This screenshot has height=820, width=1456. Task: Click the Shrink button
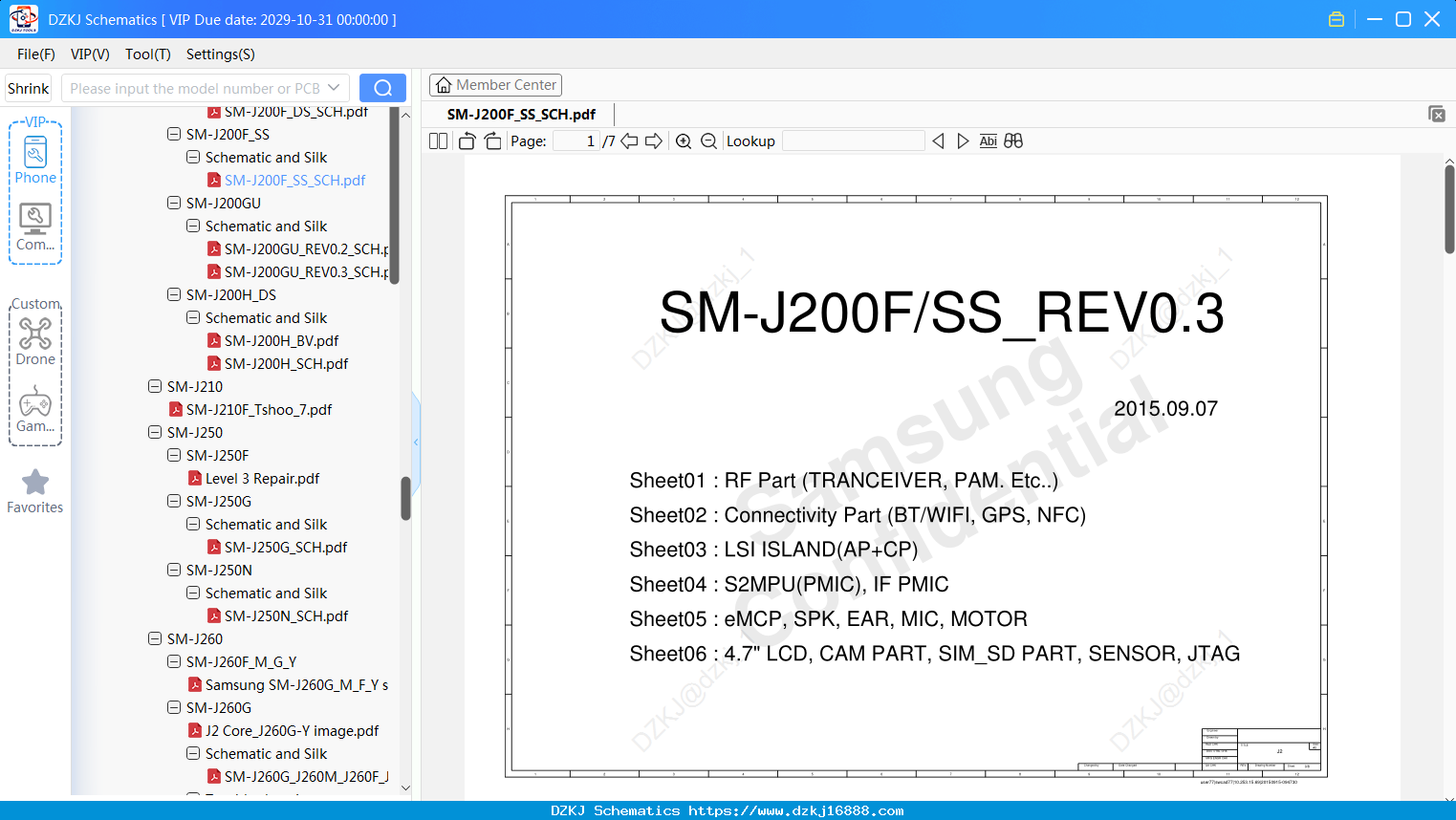[28, 88]
